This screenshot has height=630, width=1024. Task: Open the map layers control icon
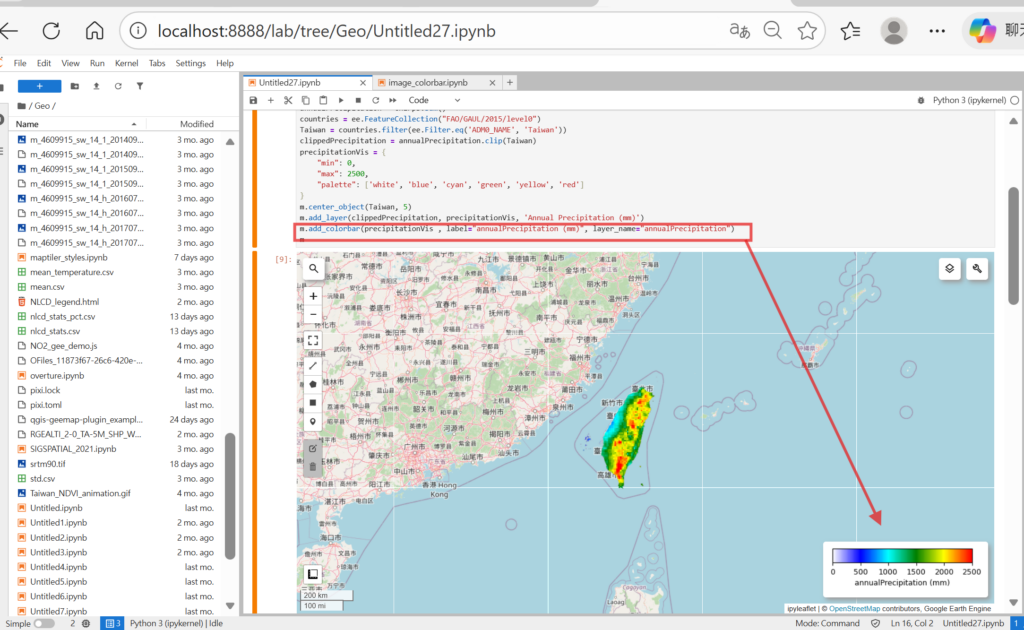pyautogui.click(x=950, y=268)
